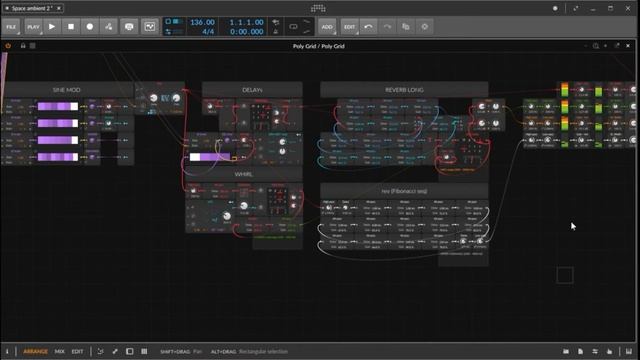The width and height of the screenshot is (640, 360).
Task: Show automation editor panel icon
Action: [100, 351]
